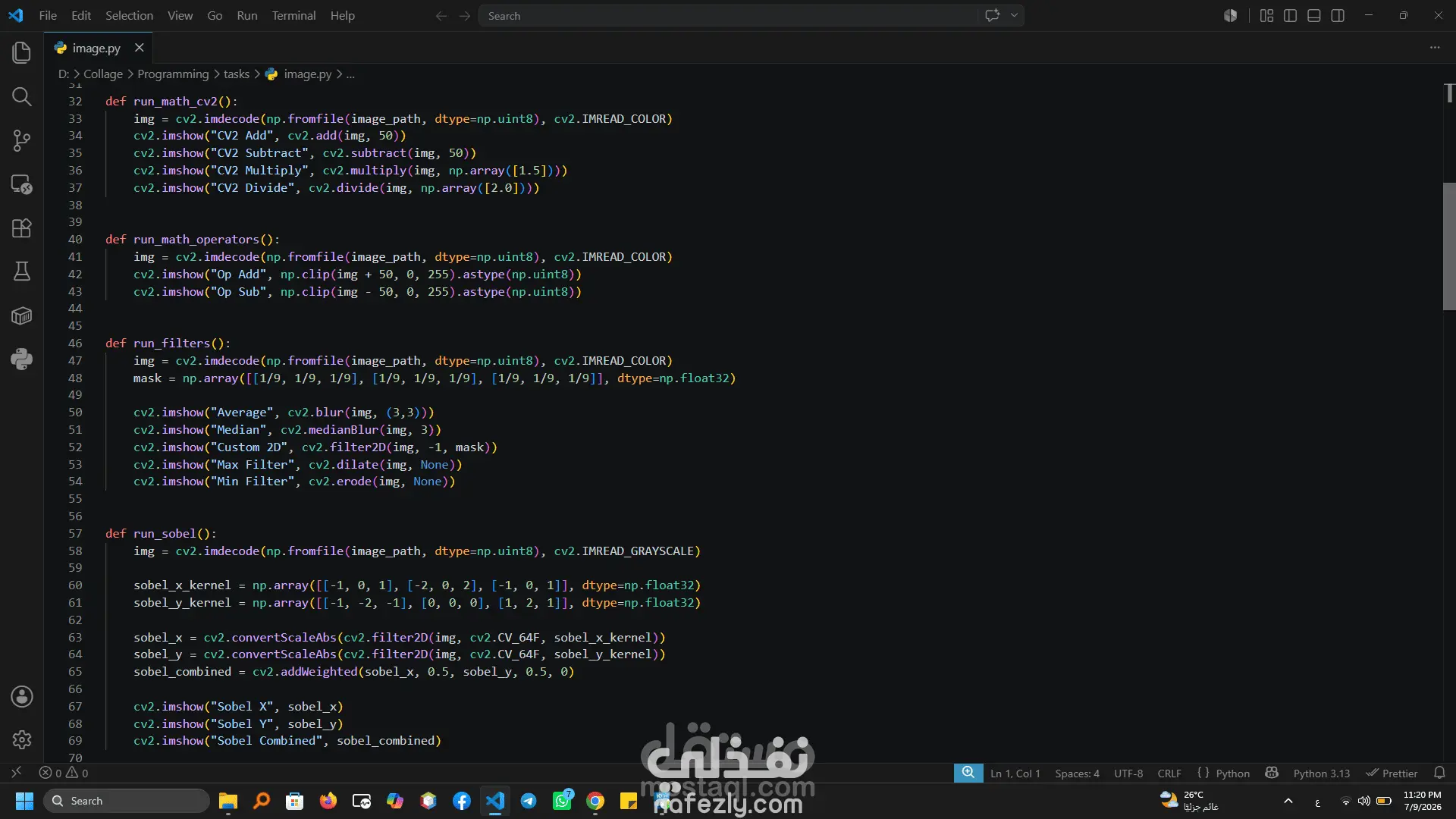Image resolution: width=1456 pixels, height=819 pixels.
Task: Open the Python sidebar view
Action: pyautogui.click(x=21, y=359)
